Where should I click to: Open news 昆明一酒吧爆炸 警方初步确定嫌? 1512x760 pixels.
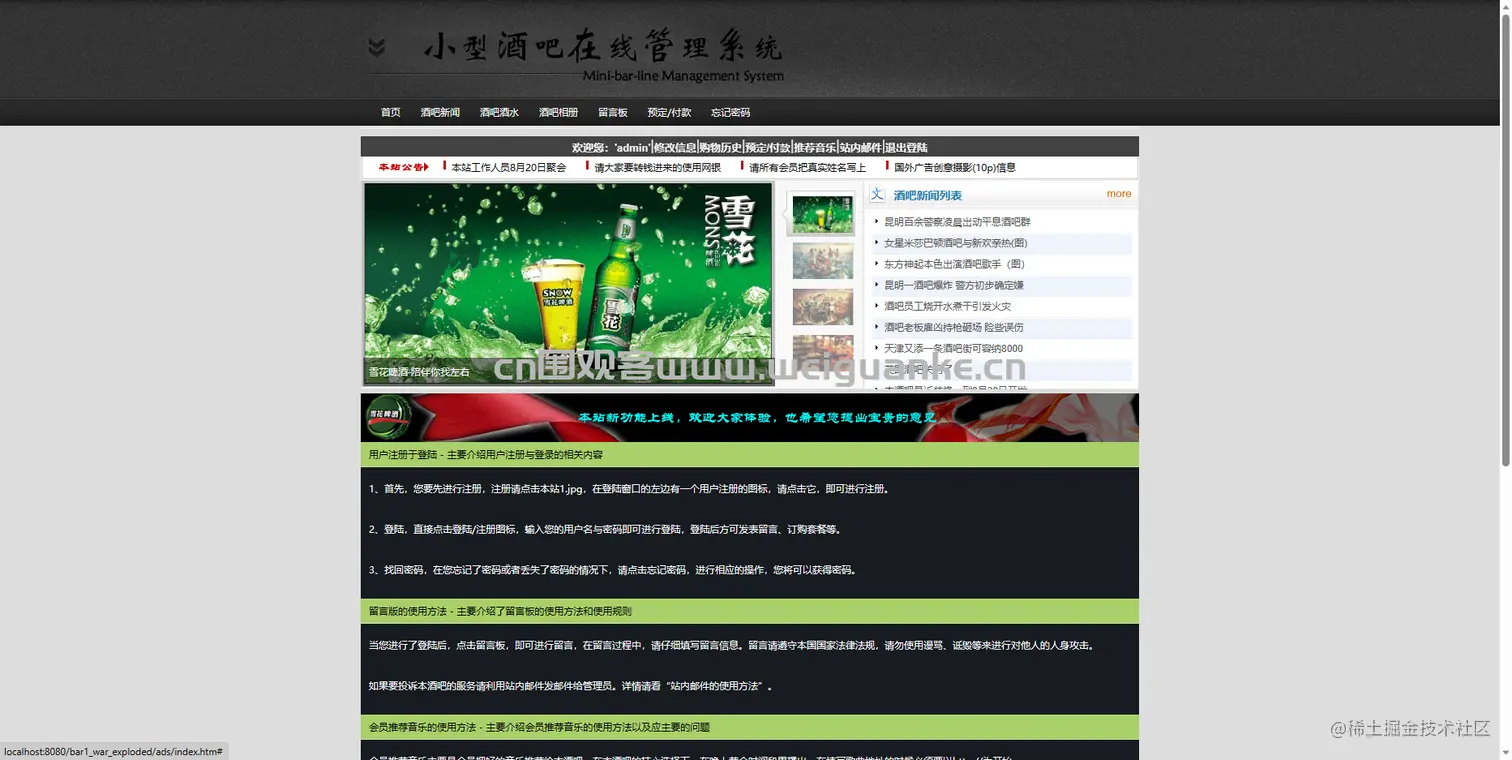click(954, 285)
